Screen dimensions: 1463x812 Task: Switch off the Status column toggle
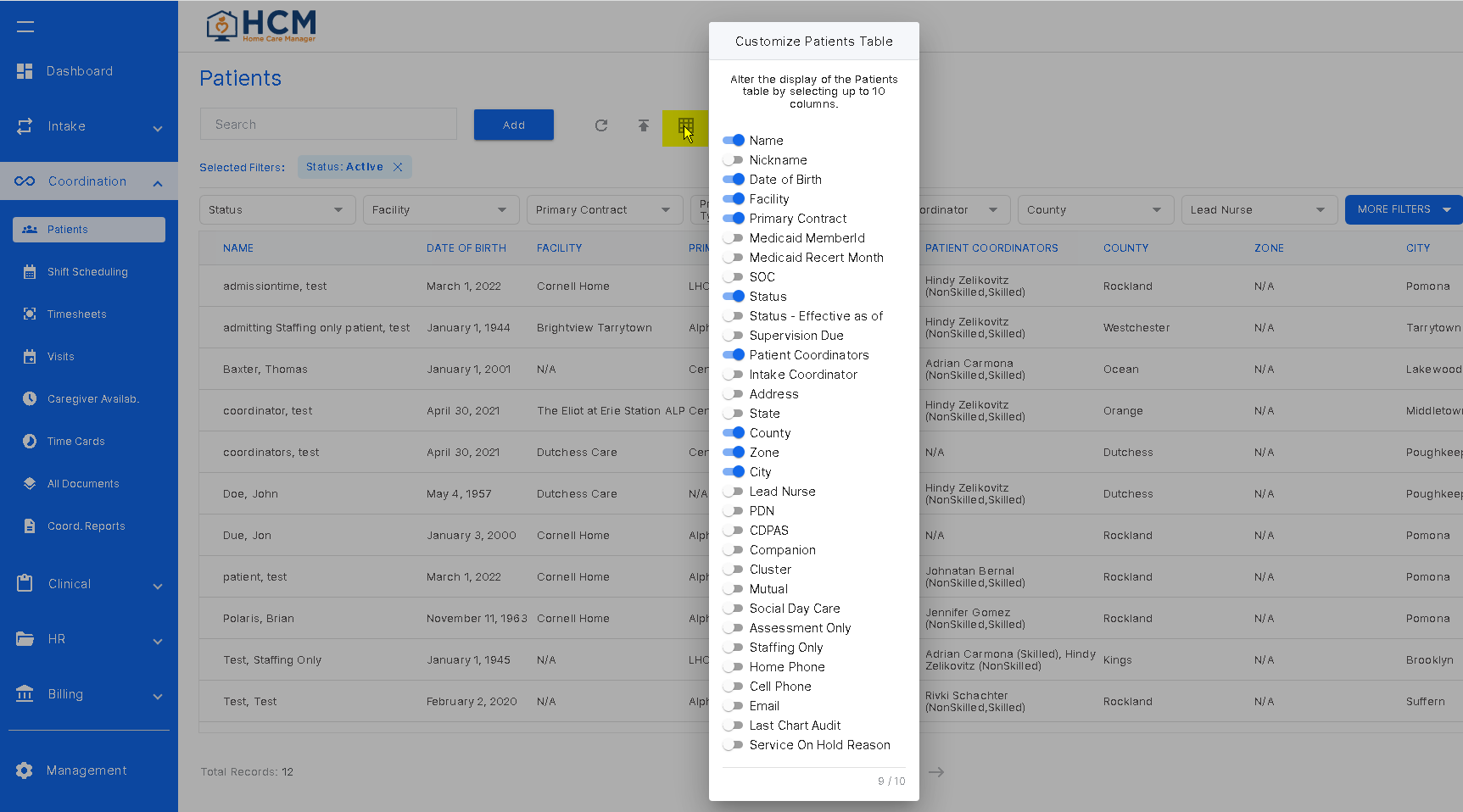click(x=734, y=297)
